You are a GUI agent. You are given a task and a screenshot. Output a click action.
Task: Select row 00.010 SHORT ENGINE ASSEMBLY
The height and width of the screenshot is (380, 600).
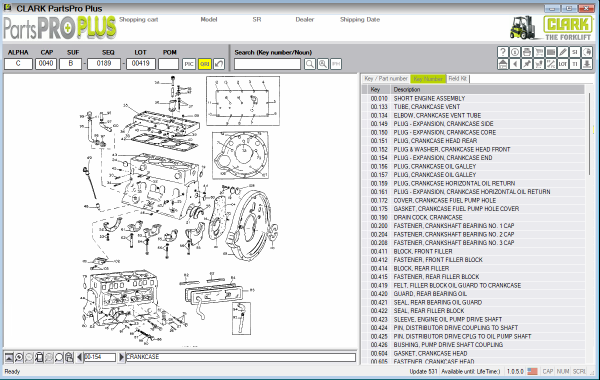point(473,98)
